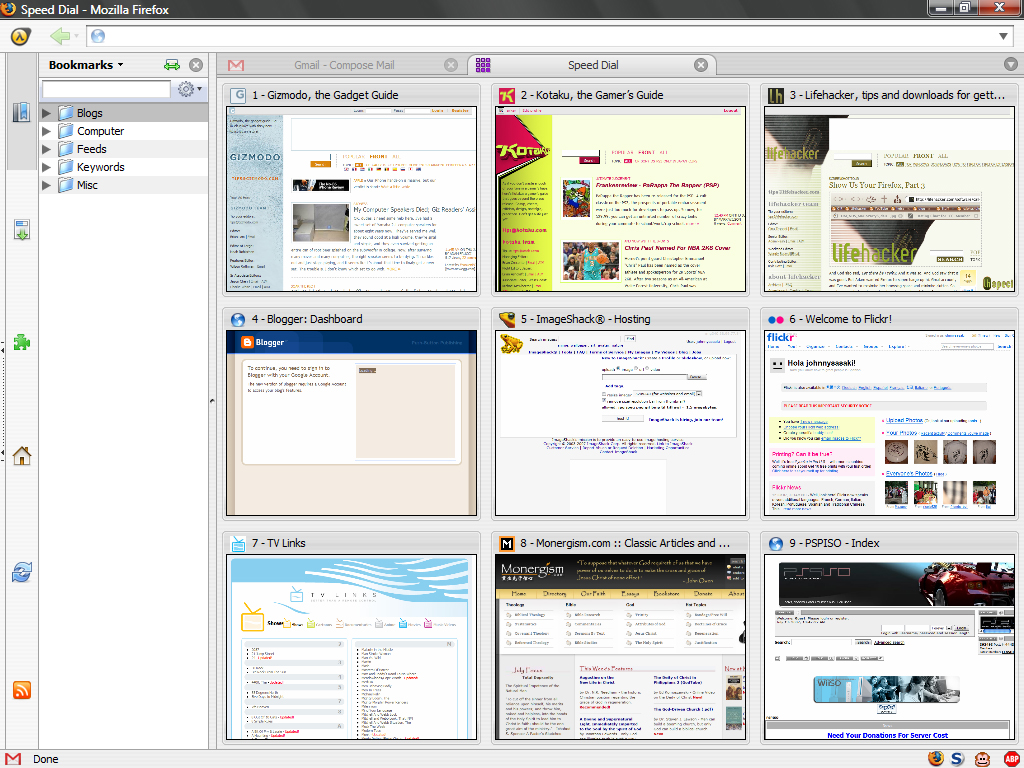Viewport: 1024px width, 768px height.
Task: Click the title "6 - Welcome to Flickr!"
Action: point(840,319)
